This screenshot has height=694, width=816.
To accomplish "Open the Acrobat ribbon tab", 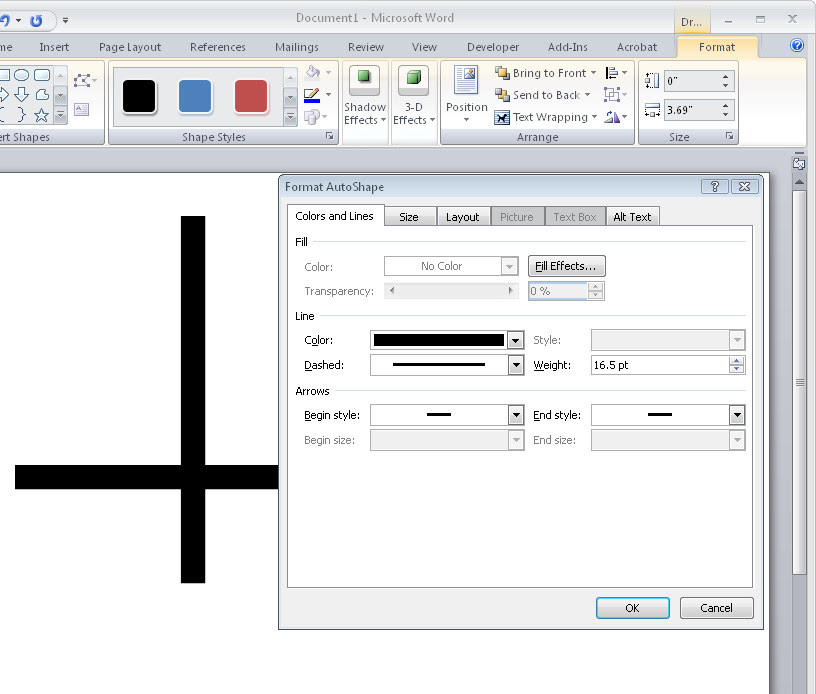I will tap(637, 47).
